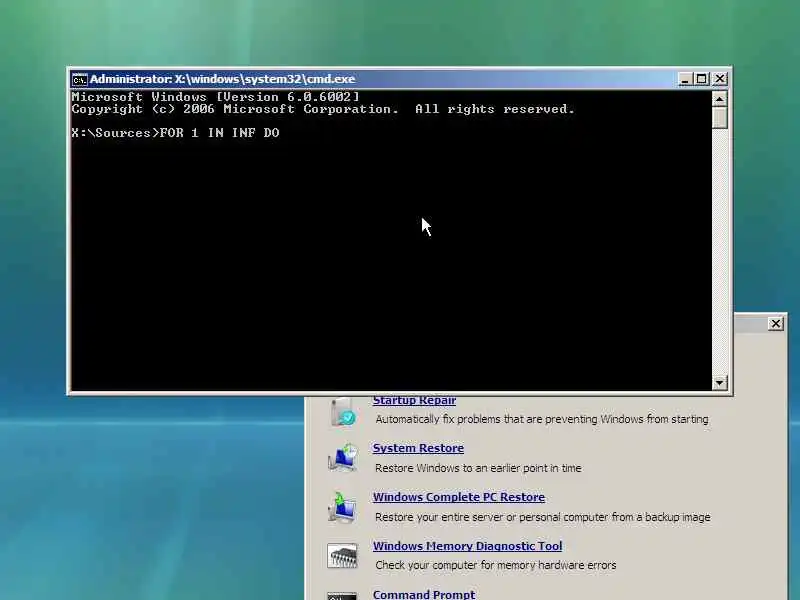Open Windows Complete PC Restore link

459,497
